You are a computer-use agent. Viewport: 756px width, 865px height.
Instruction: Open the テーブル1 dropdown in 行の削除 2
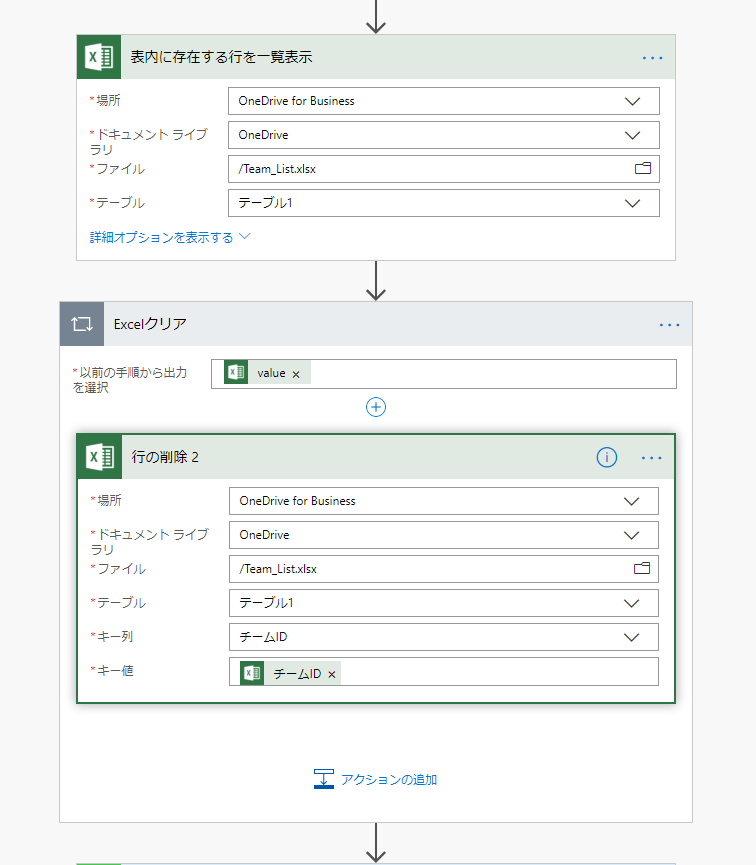pyautogui.click(x=632, y=603)
